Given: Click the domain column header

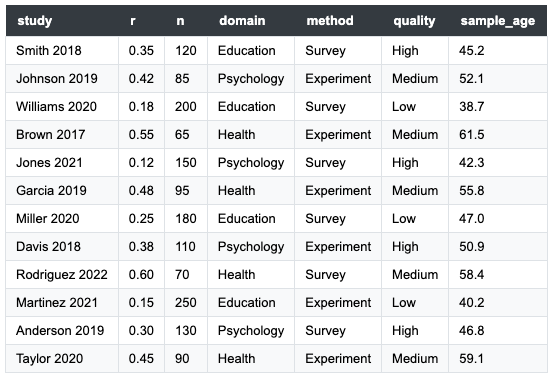Looking at the screenshot, I should coord(251,21).
